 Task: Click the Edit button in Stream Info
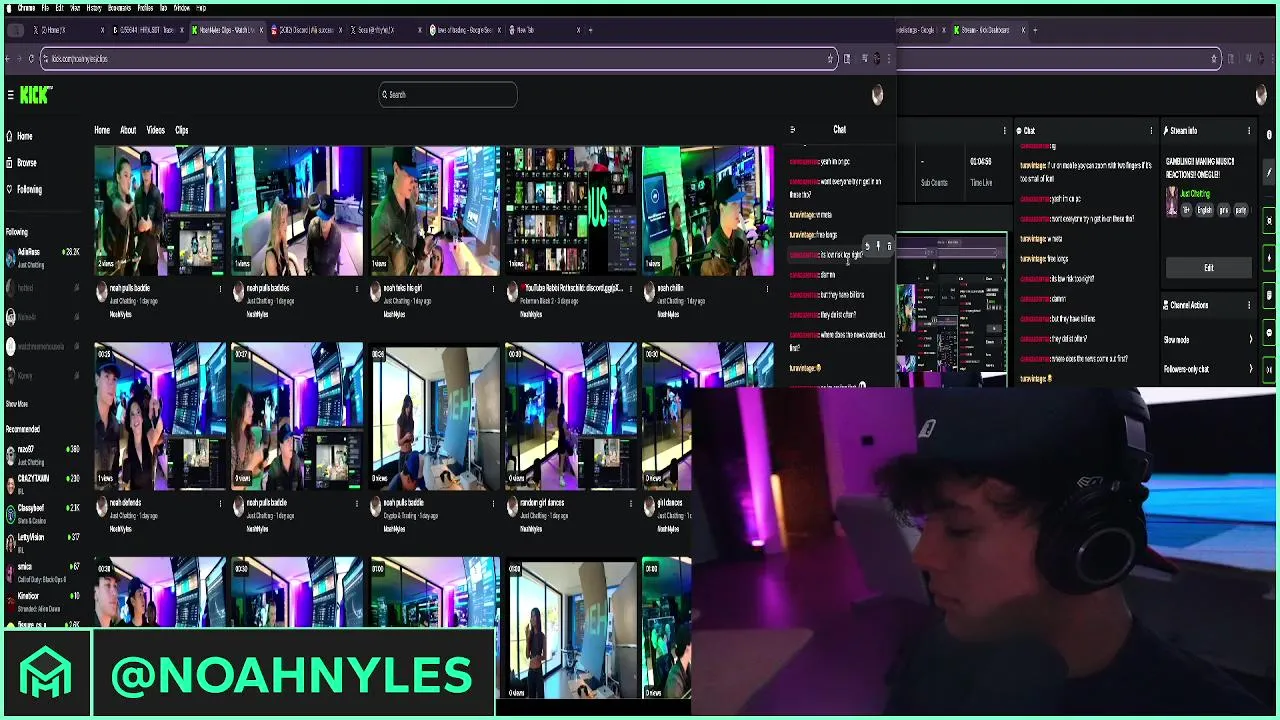pyautogui.click(x=1208, y=268)
